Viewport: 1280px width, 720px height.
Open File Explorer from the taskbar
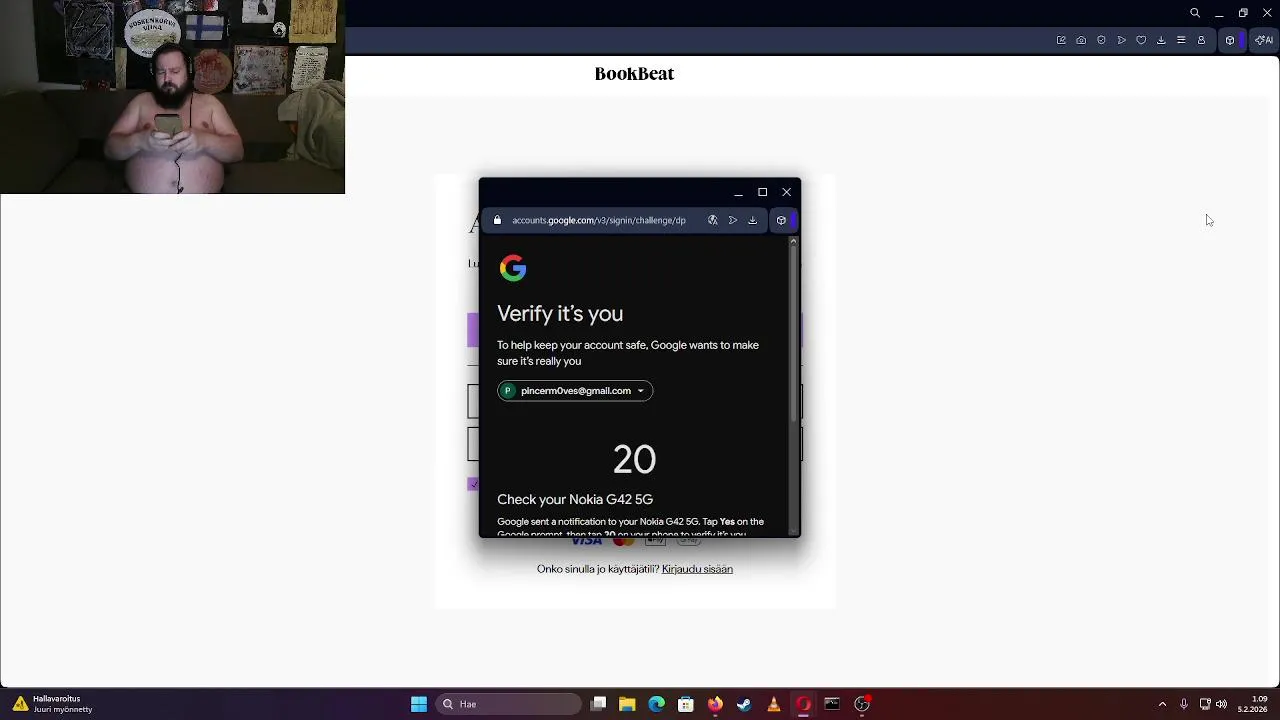[627, 704]
